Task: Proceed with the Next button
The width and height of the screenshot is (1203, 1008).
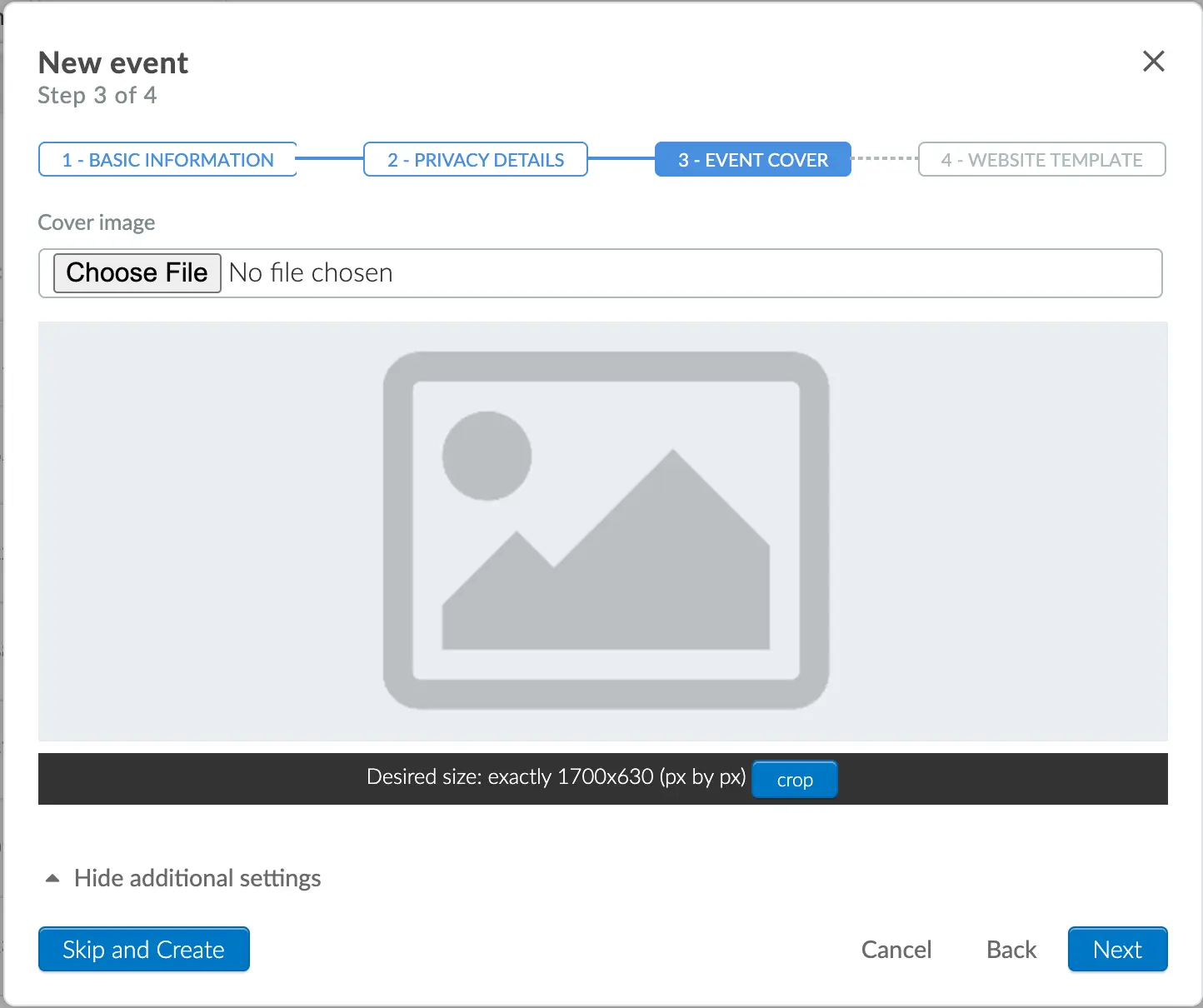Action: click(x=1117, y=949)
